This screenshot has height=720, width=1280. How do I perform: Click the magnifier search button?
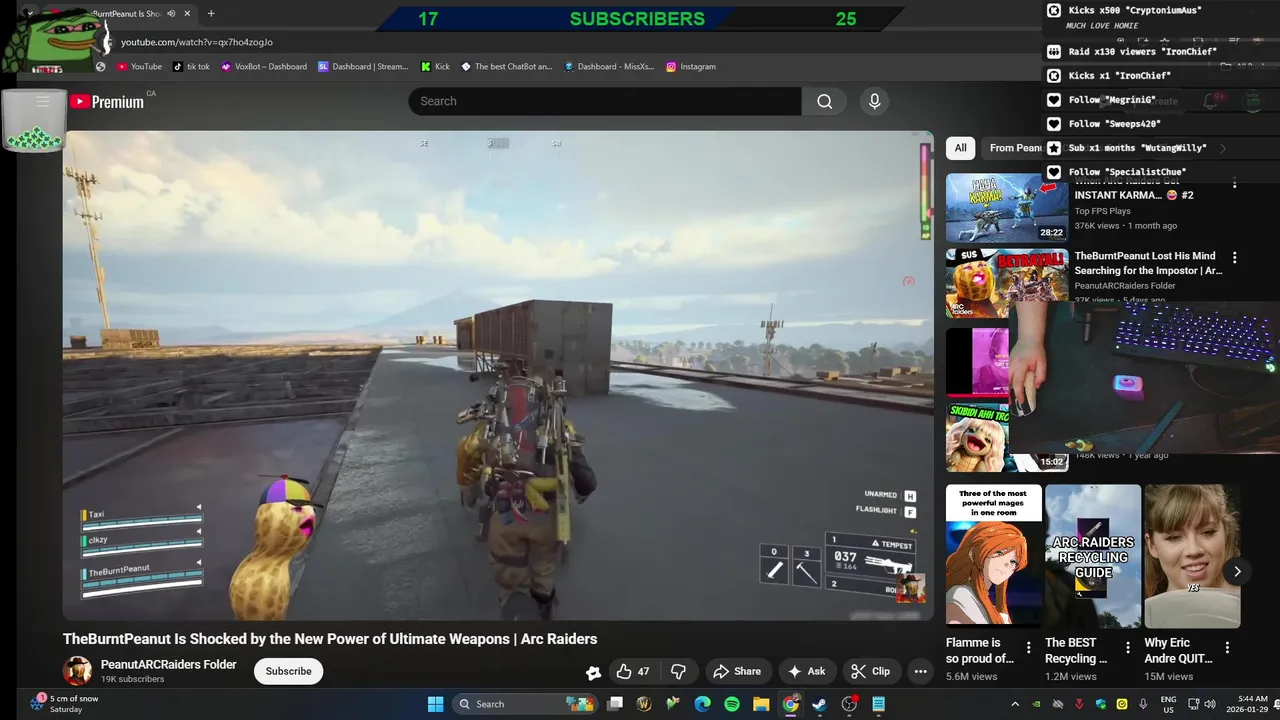824,101
